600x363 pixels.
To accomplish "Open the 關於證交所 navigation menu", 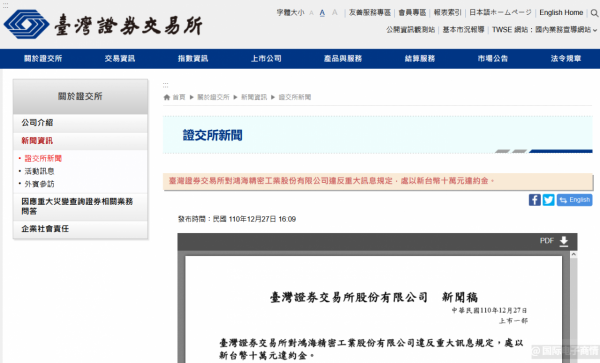I will (x=43, y=59).
